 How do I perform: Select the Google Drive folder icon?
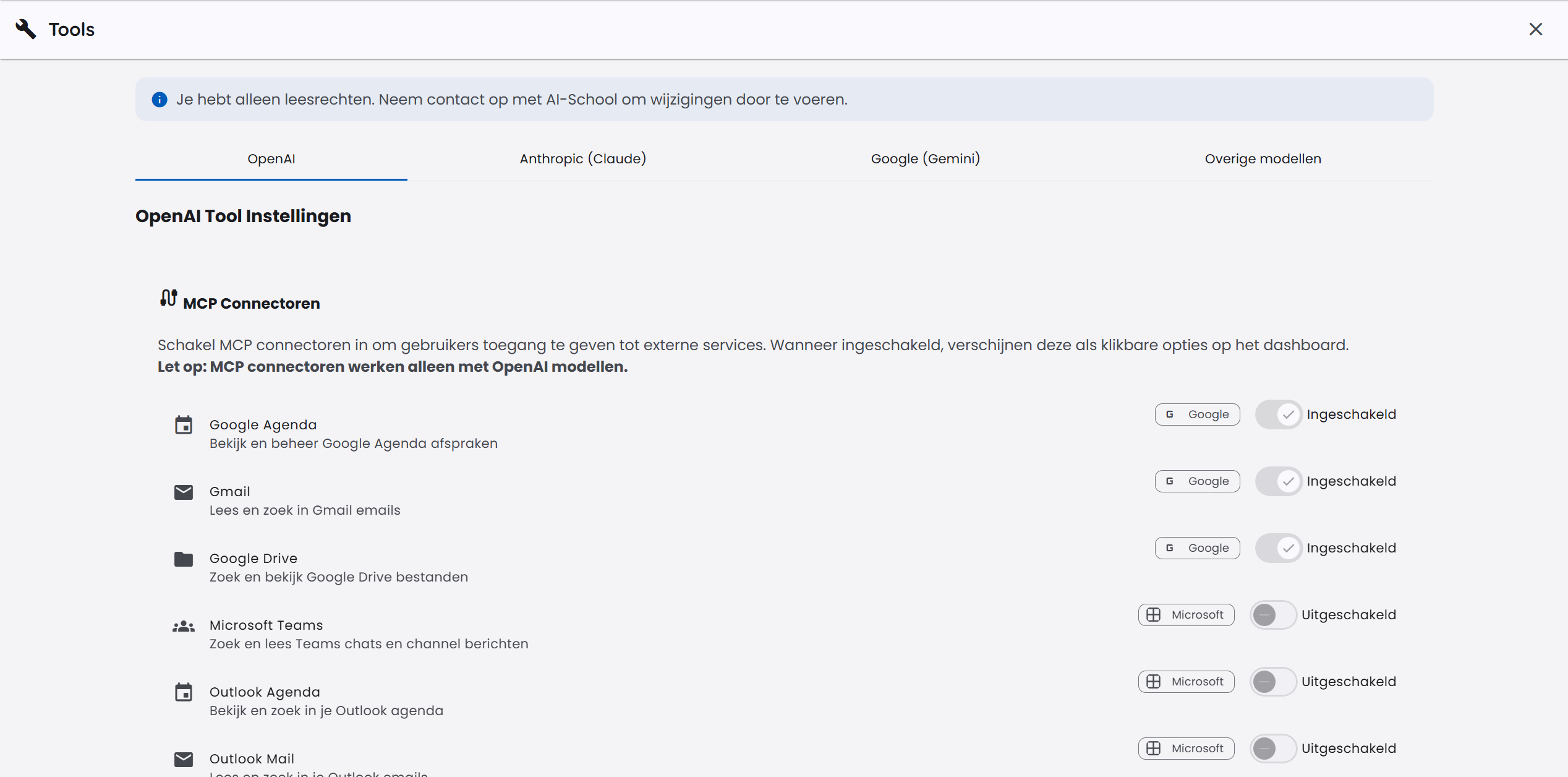click(x=184, y=559)
